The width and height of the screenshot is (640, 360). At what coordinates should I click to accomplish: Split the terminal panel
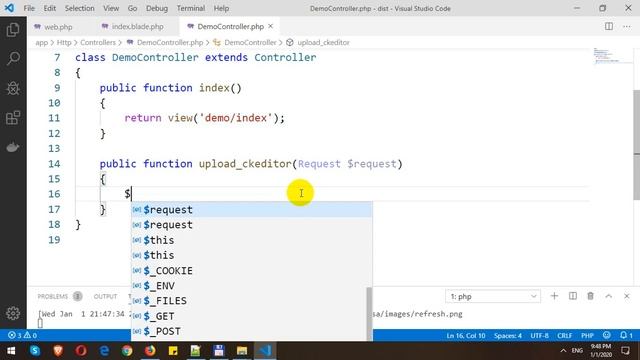coord(573,296)
